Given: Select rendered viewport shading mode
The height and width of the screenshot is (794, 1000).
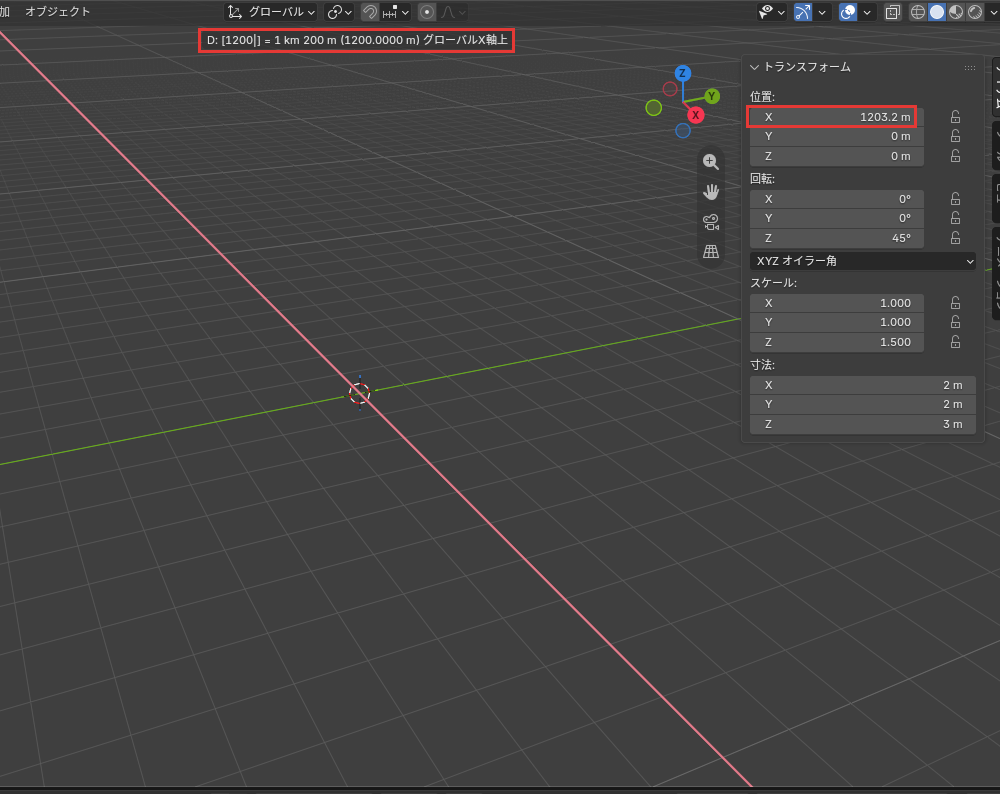Looking at the screenshot, I should coord(974,12).
